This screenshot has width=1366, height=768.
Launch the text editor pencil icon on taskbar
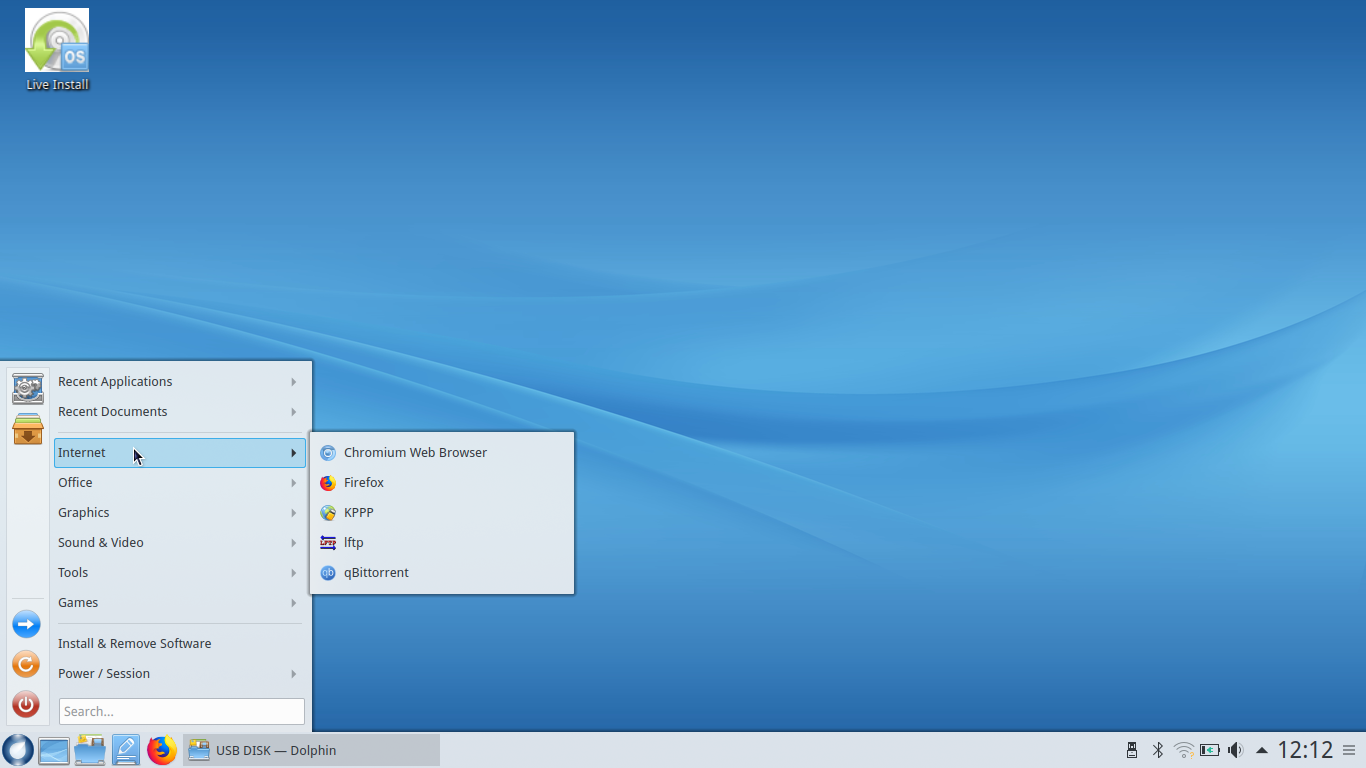(126, 750)
